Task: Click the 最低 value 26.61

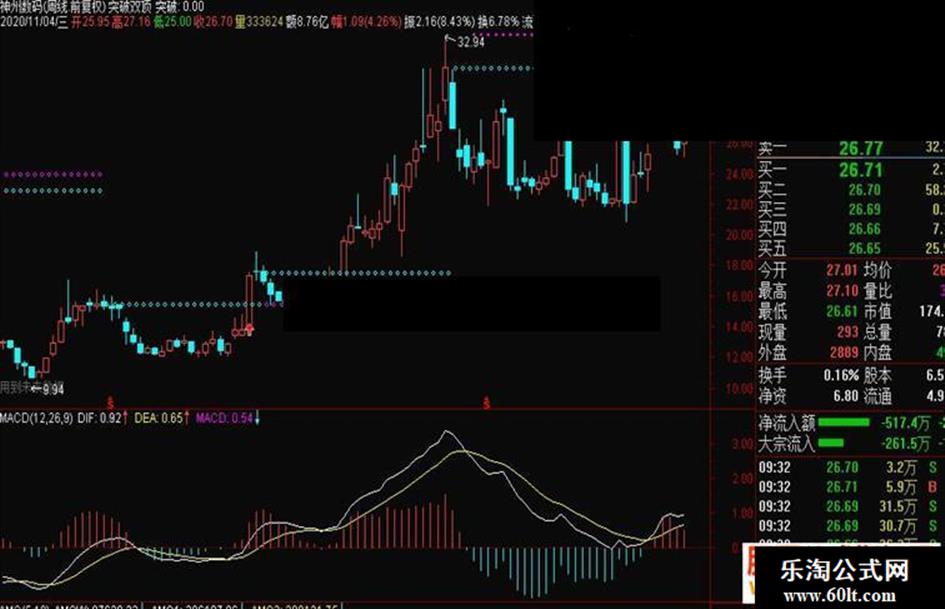Action: (842, 311)
